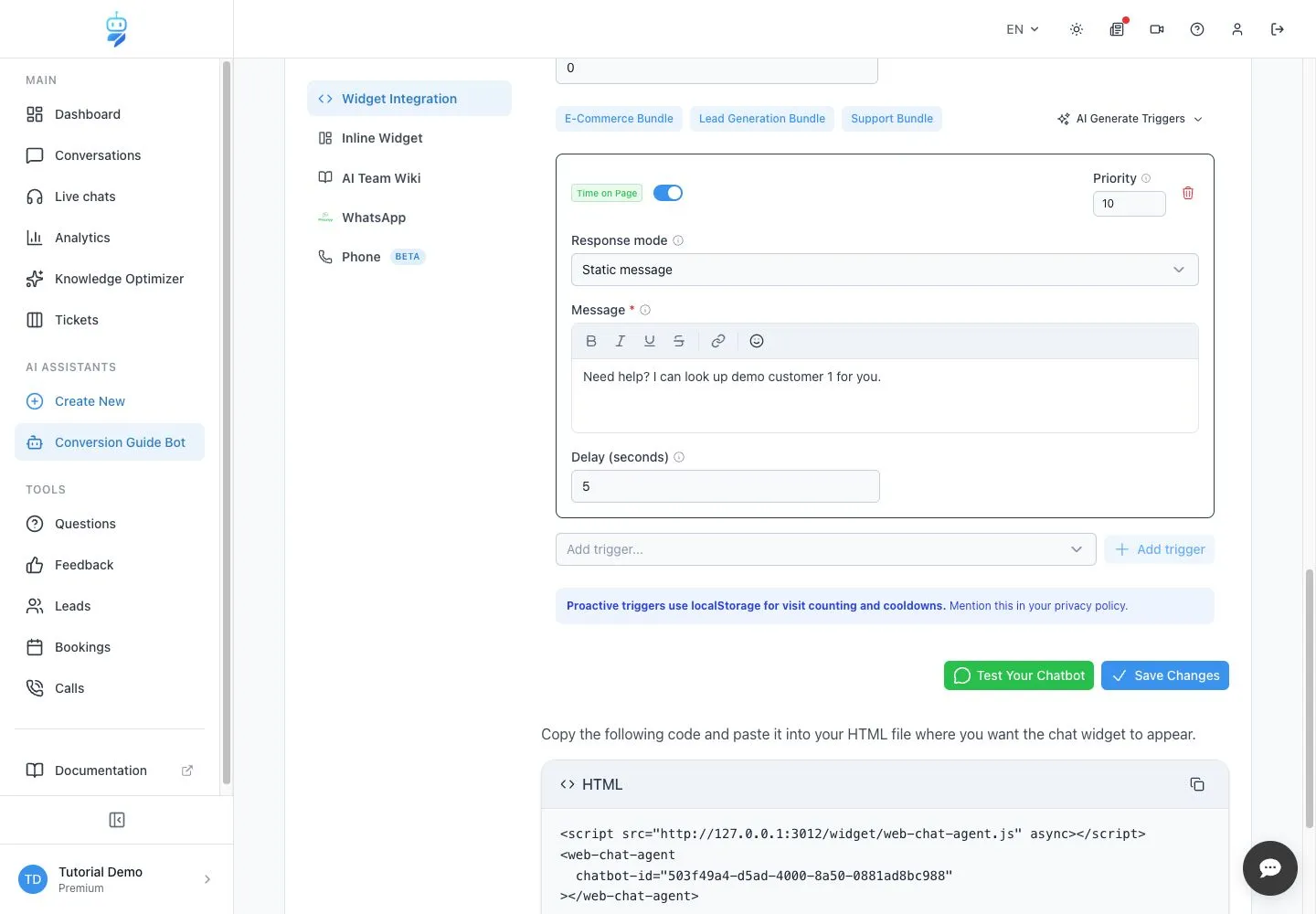Apply the Support Bundle
This screenshot has width=1316, height=914.
(892, 119)
